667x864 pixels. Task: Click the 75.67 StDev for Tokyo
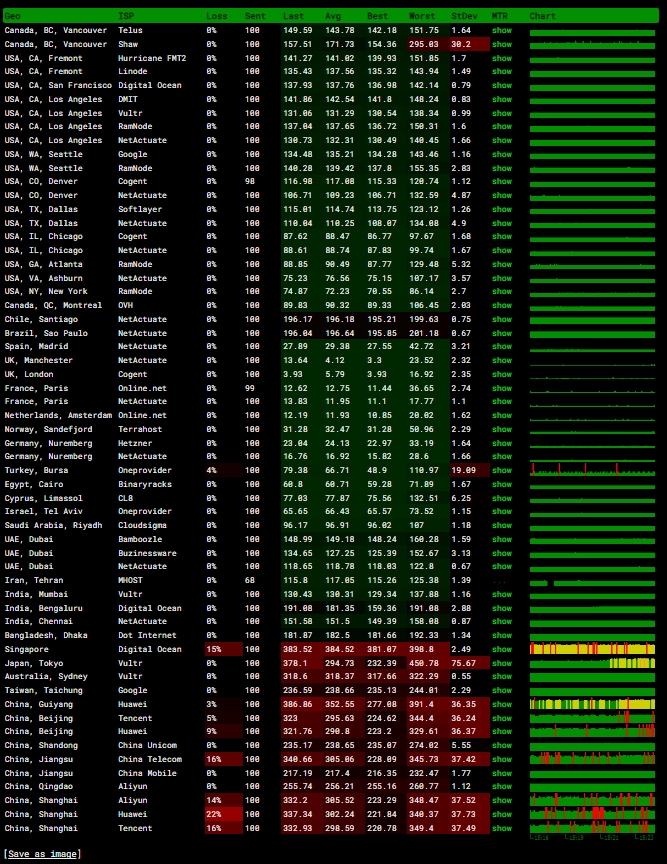(463, 663)
